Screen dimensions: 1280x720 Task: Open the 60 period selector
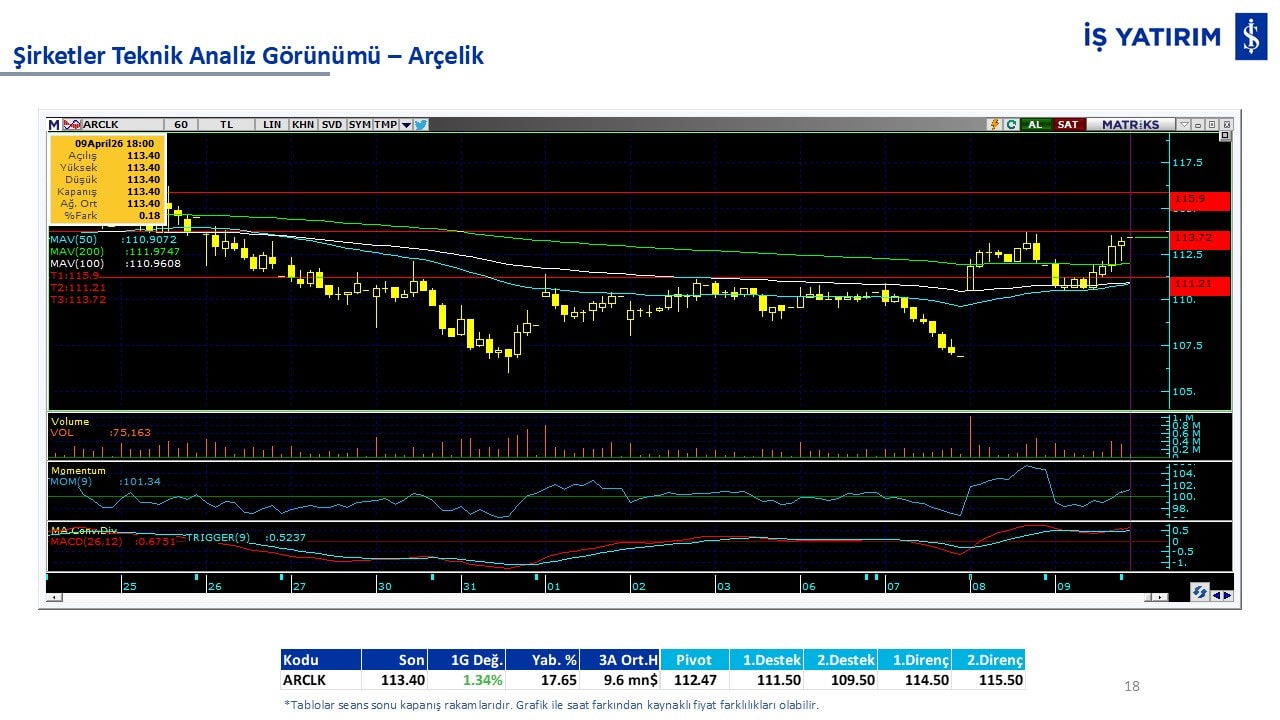(181, 125)
